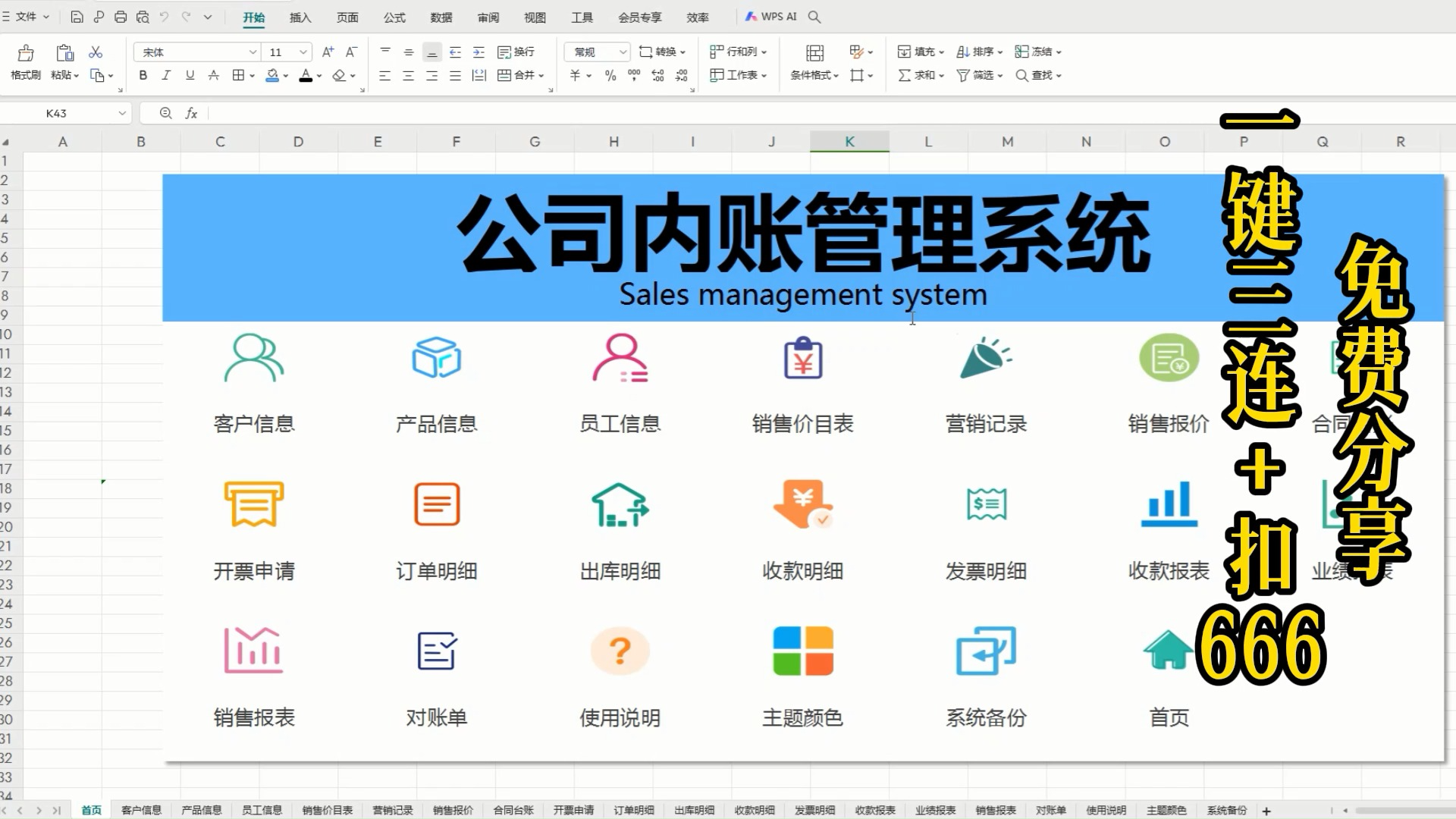Increase font size with the A+ icon

coord(328,52)
